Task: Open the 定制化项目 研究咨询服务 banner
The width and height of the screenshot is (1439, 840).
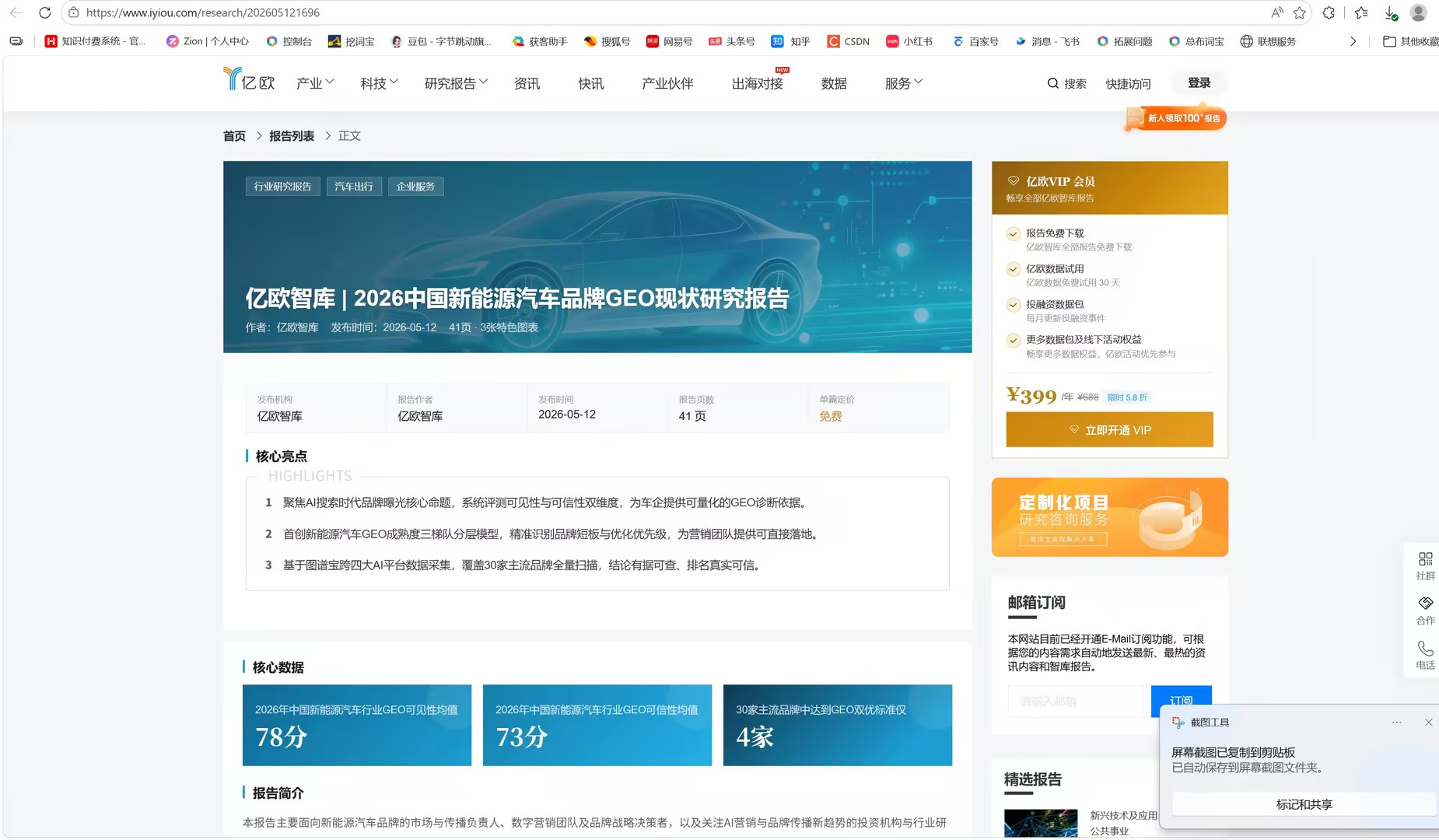Action: [x=1109, y=517]
